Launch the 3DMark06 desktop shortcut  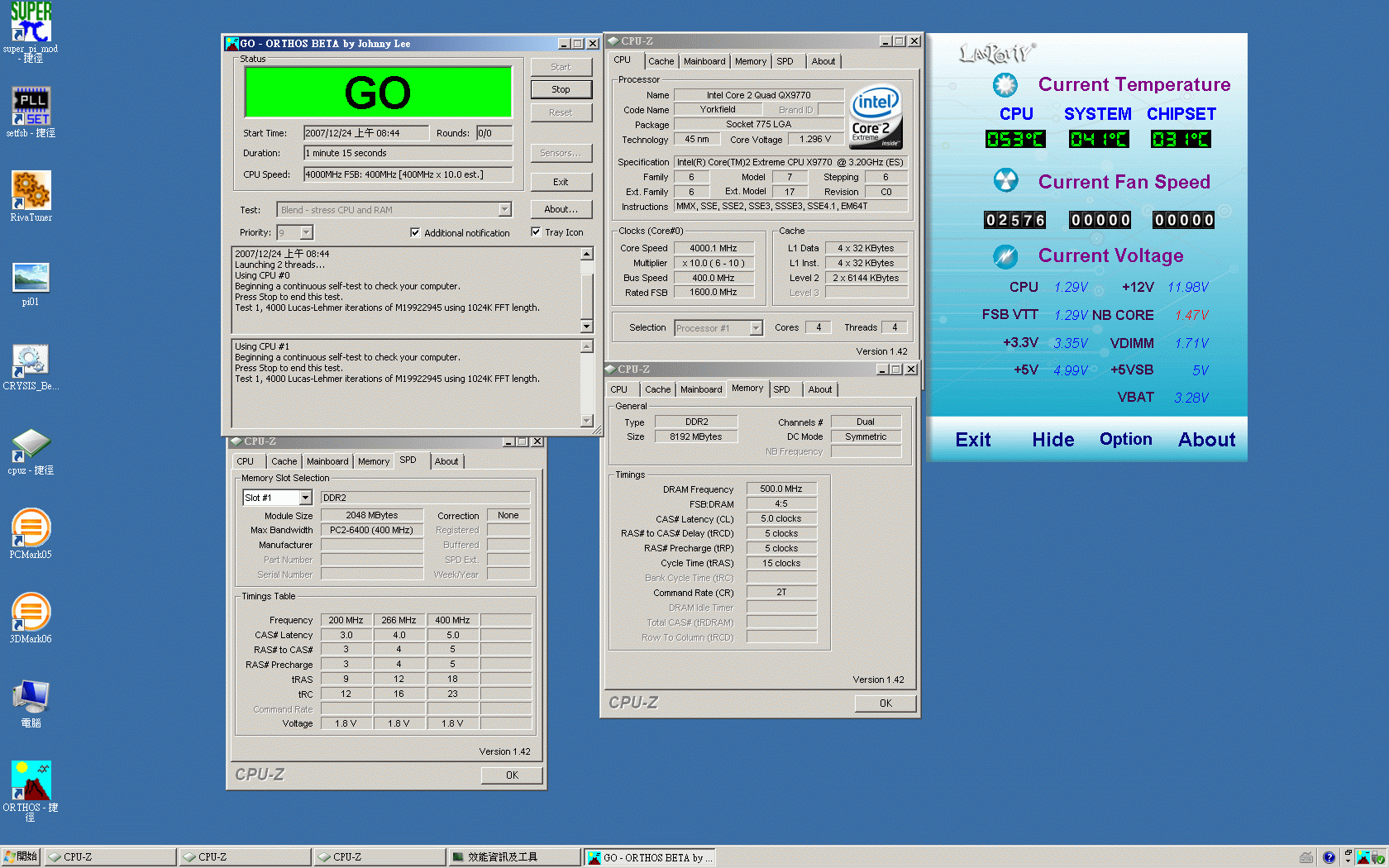pos(31,618)
